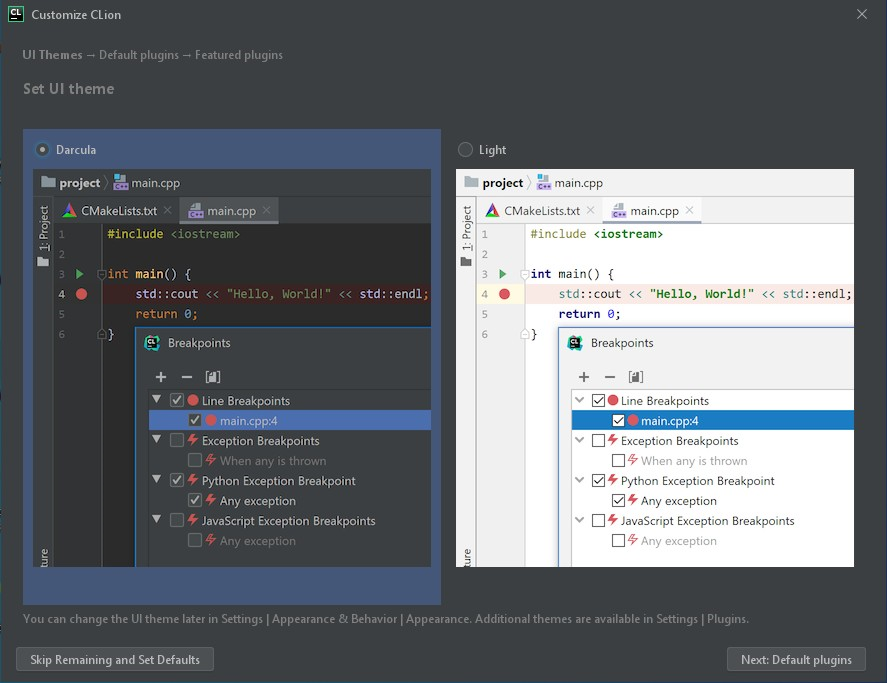Jump to Default plugins breadcrumb step
Image resolution: width=887 pixels, height=683 pixels.
[139, 55]
